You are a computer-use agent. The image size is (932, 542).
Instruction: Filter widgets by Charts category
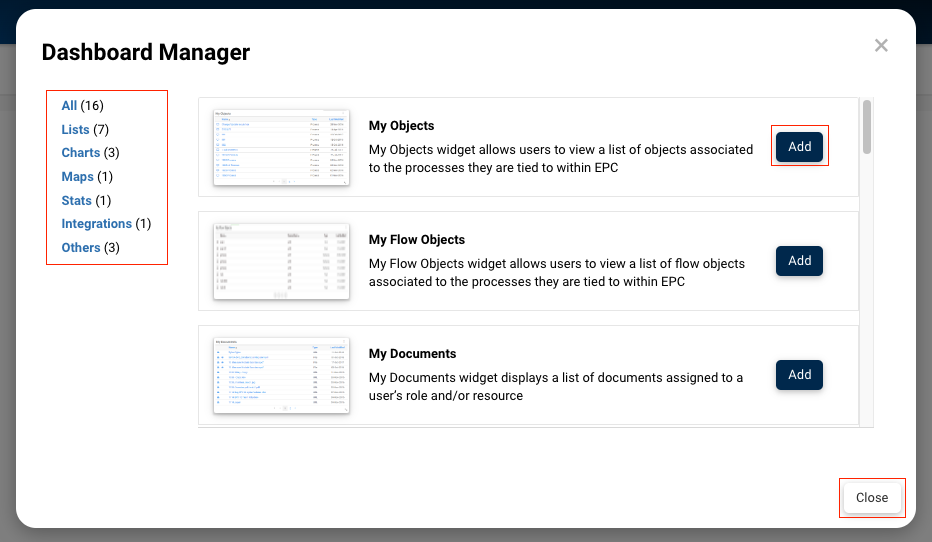[x=80, y=153]
